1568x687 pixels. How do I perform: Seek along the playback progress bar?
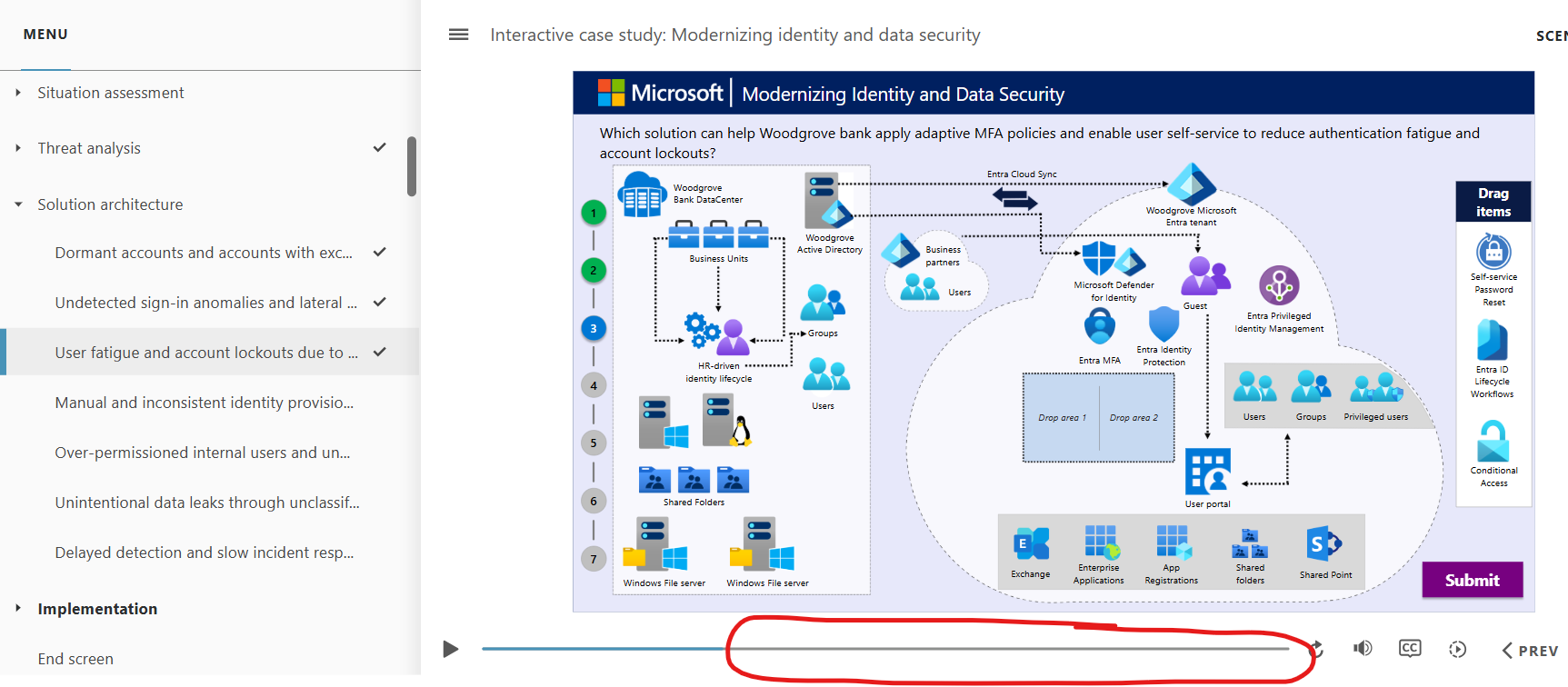(x=885, y=649)
